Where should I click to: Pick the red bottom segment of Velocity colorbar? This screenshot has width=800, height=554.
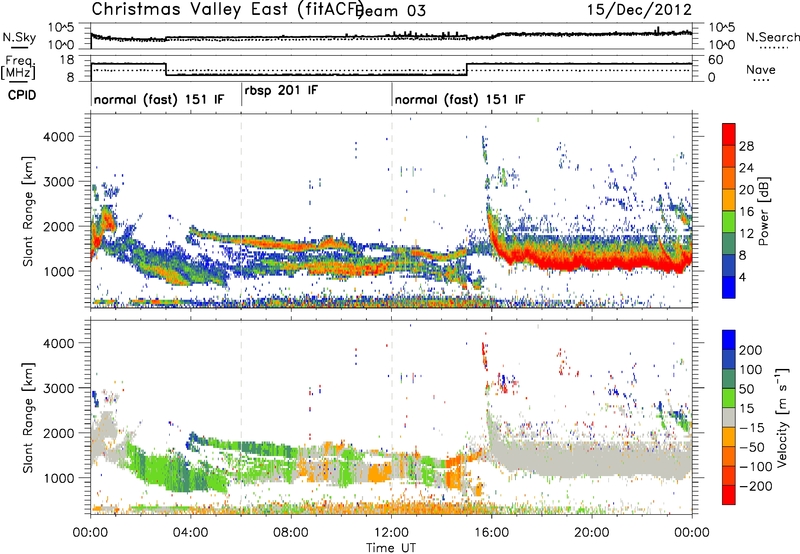coord(729,495)
